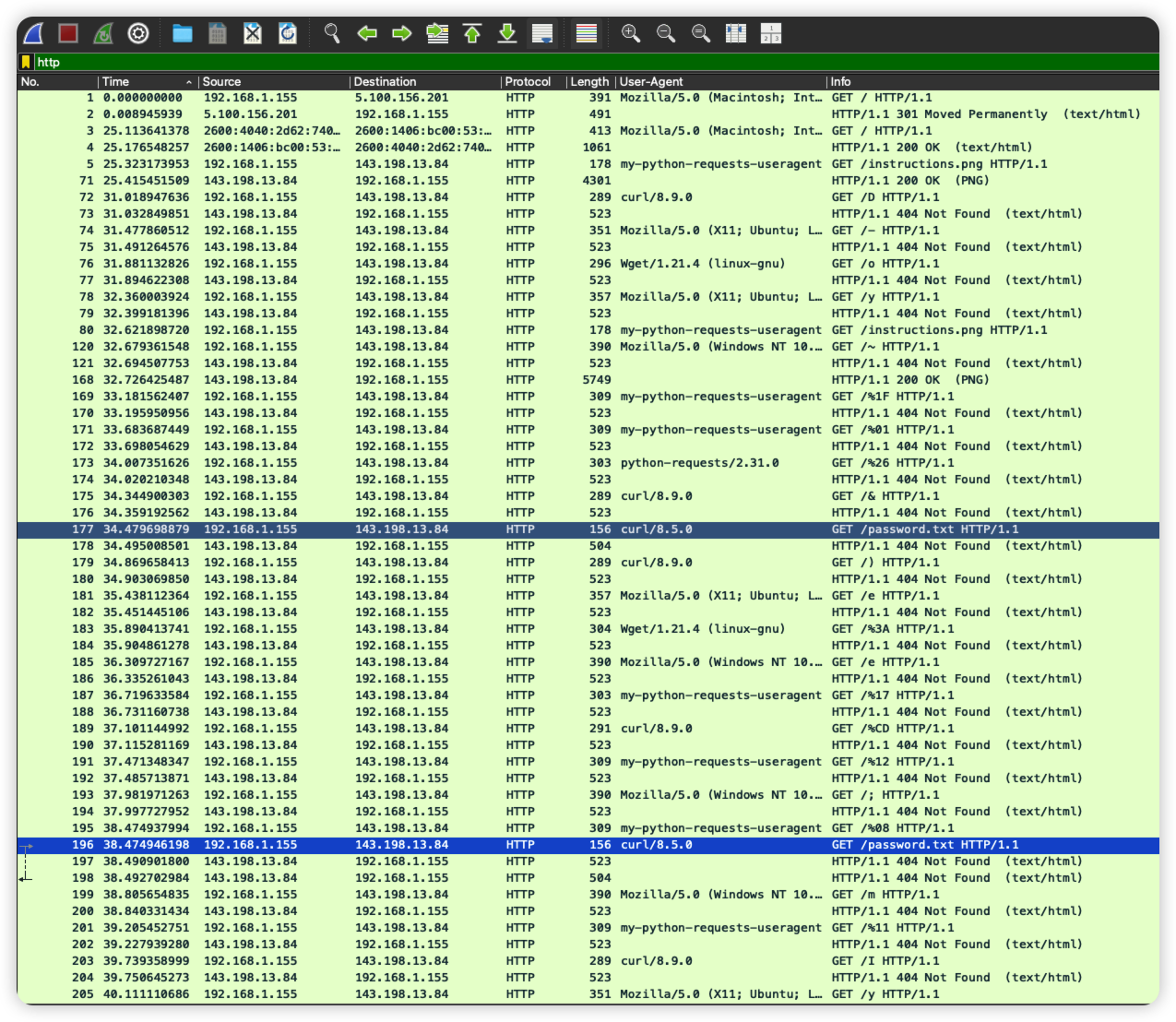Open Find a packet magnifier
Image resolution: width=1176 pixels, height=1022 pixels.
(x=332, y=34)
